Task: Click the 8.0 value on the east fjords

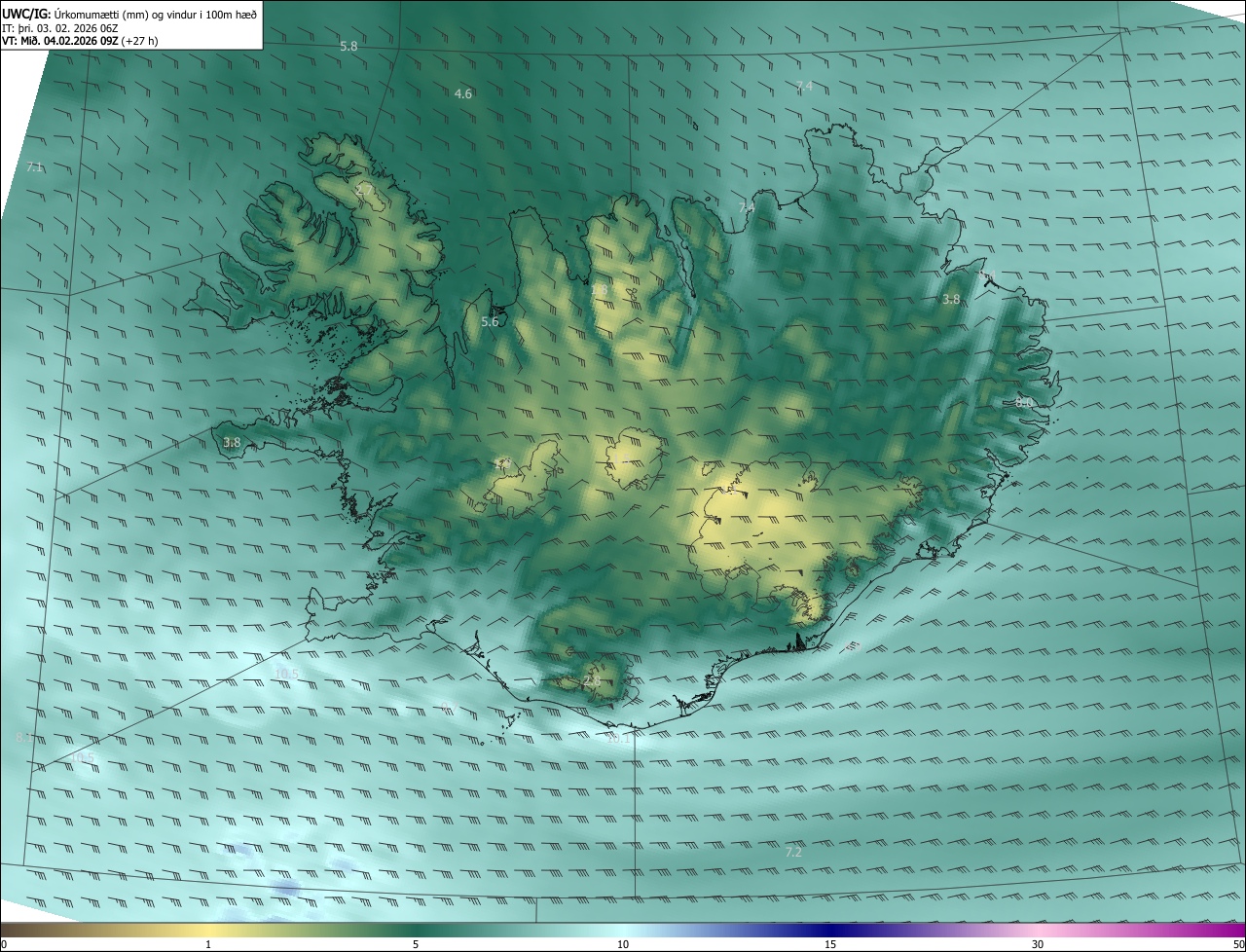Action: pyautogui.click(x=1024, y=401)
